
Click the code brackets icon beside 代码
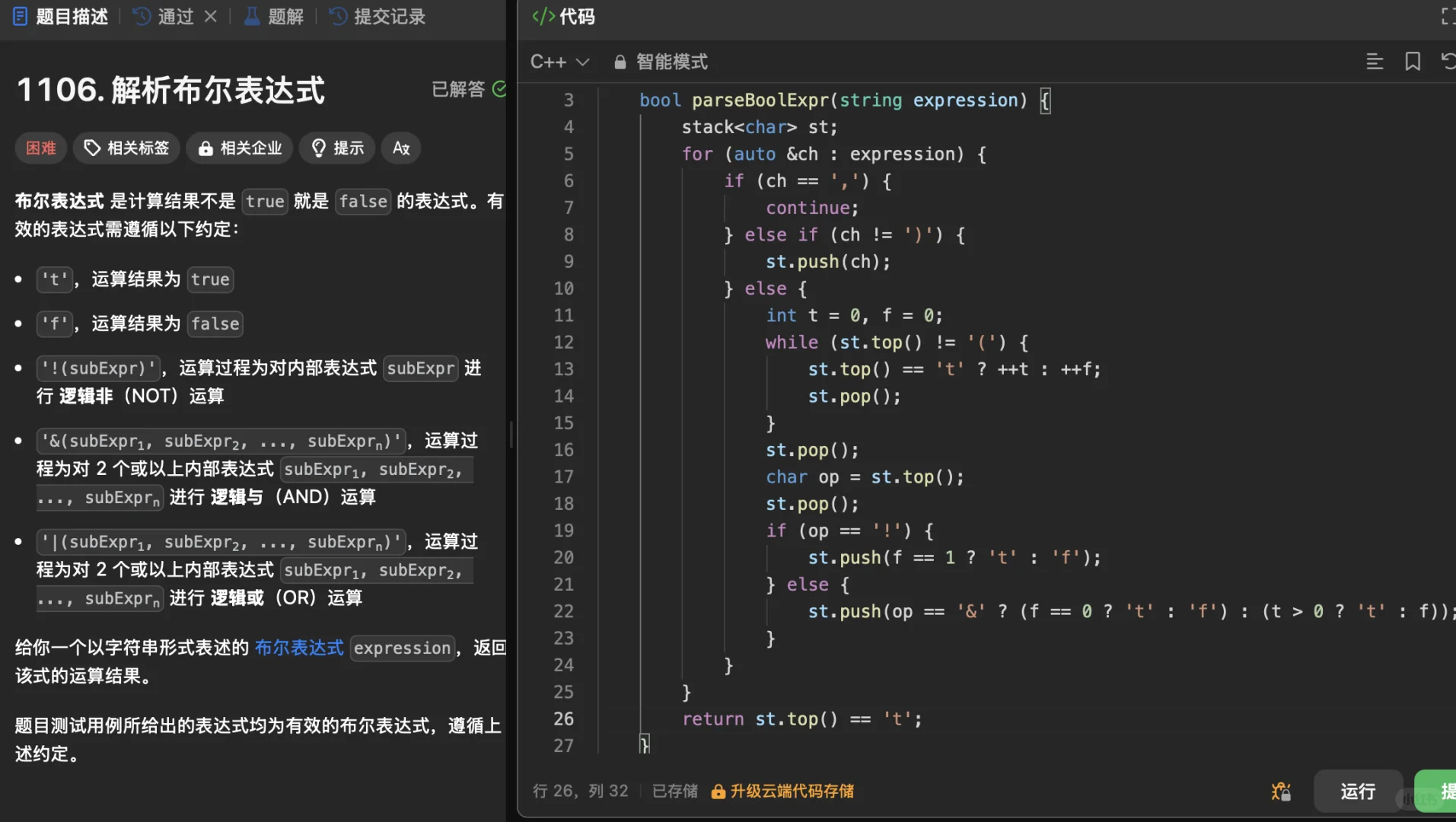tap(543, 16)
